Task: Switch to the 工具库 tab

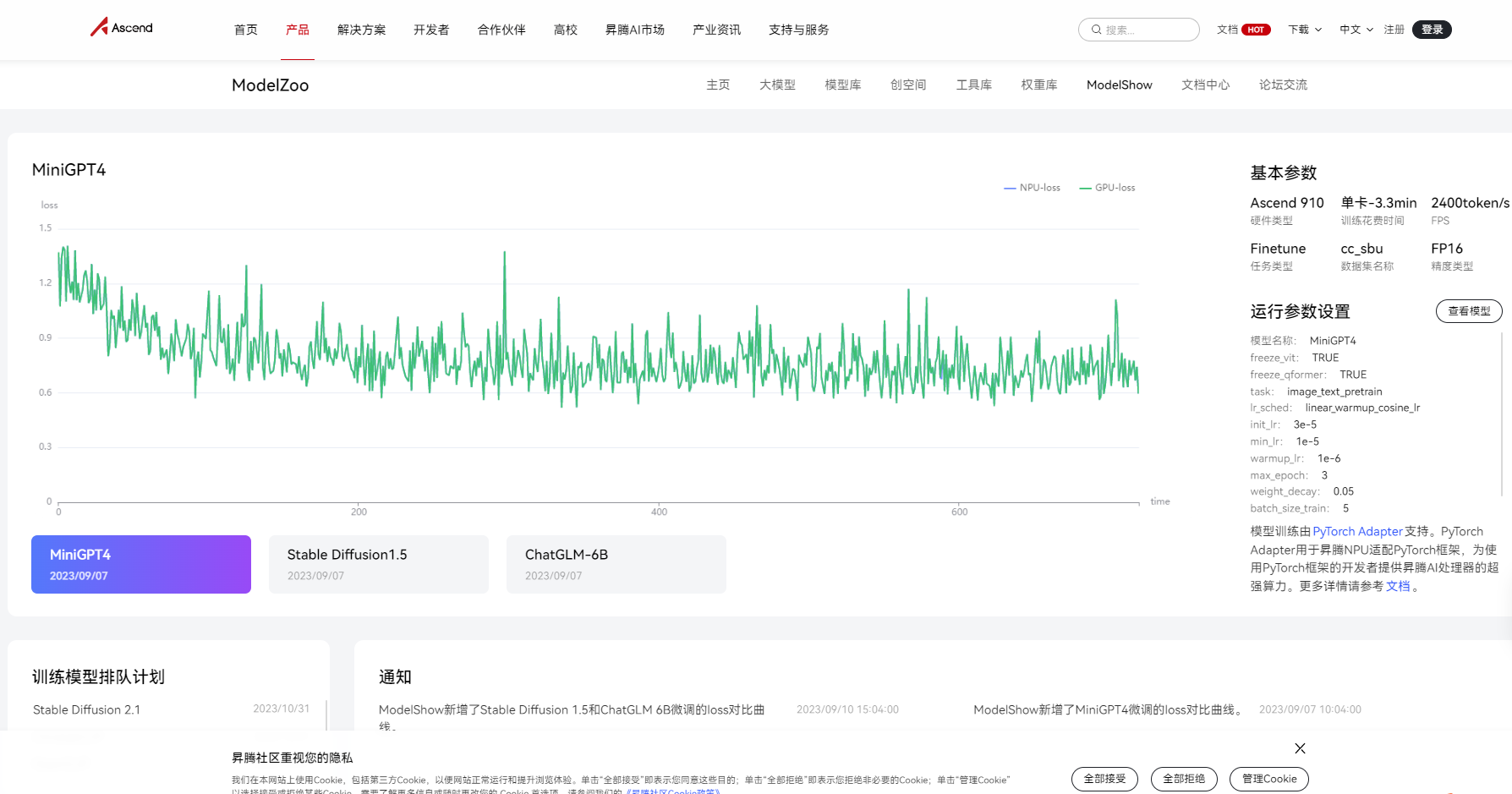Action: 974,85
